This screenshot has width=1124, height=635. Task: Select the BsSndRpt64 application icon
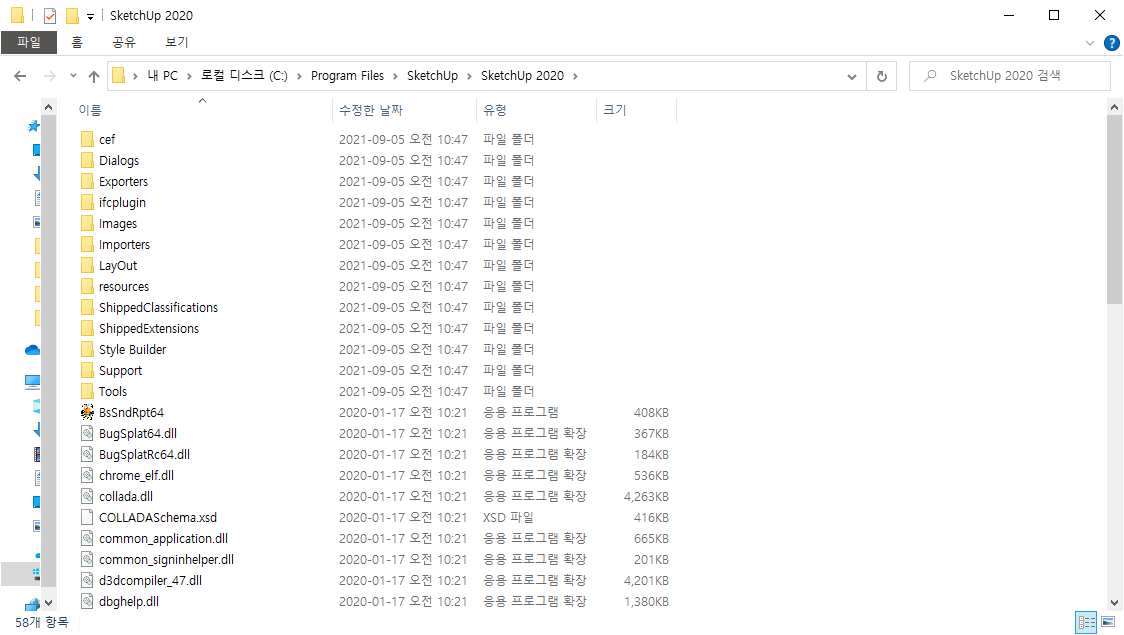coord(87,412)
